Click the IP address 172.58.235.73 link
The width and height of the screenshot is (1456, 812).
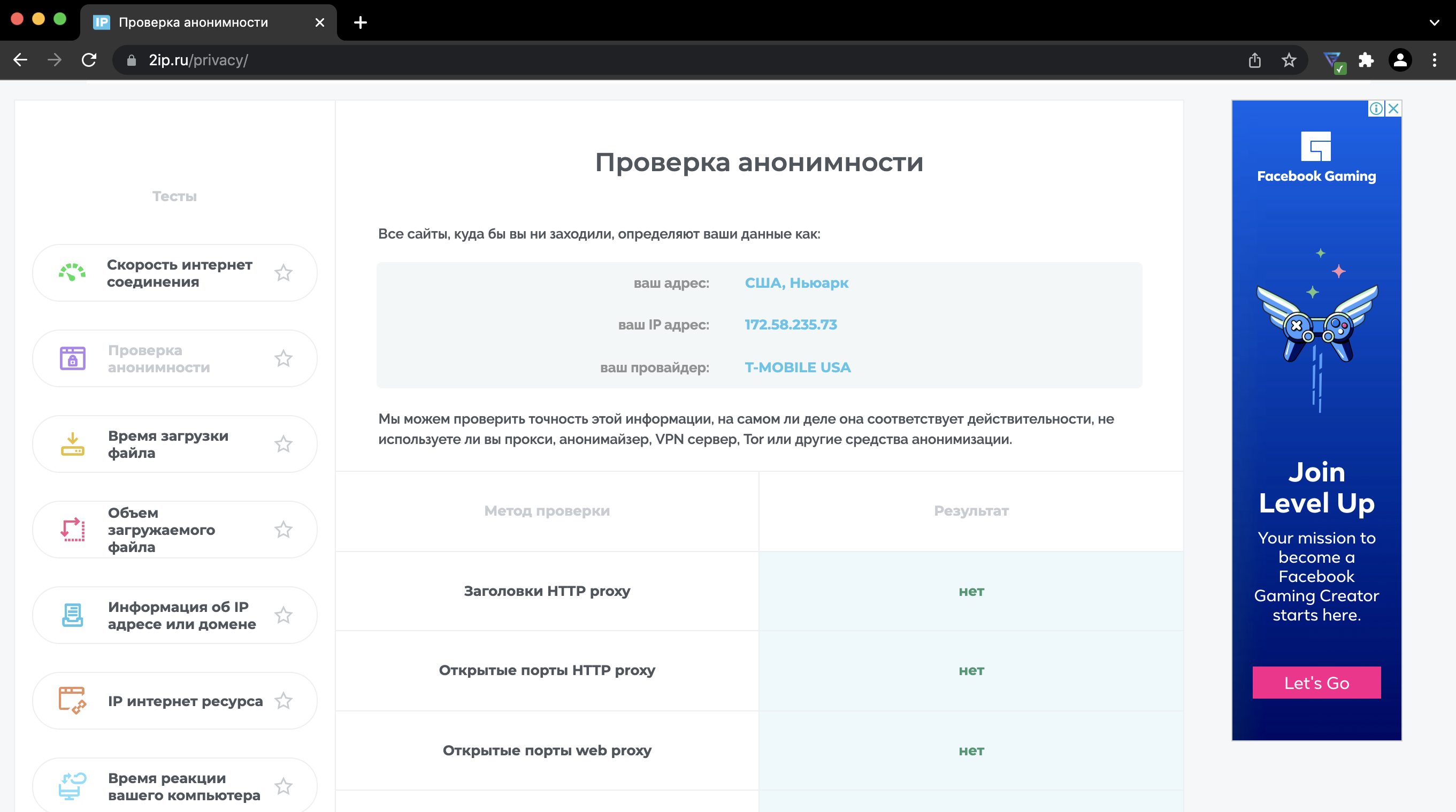pyautogui.click(x=790, y=325)
